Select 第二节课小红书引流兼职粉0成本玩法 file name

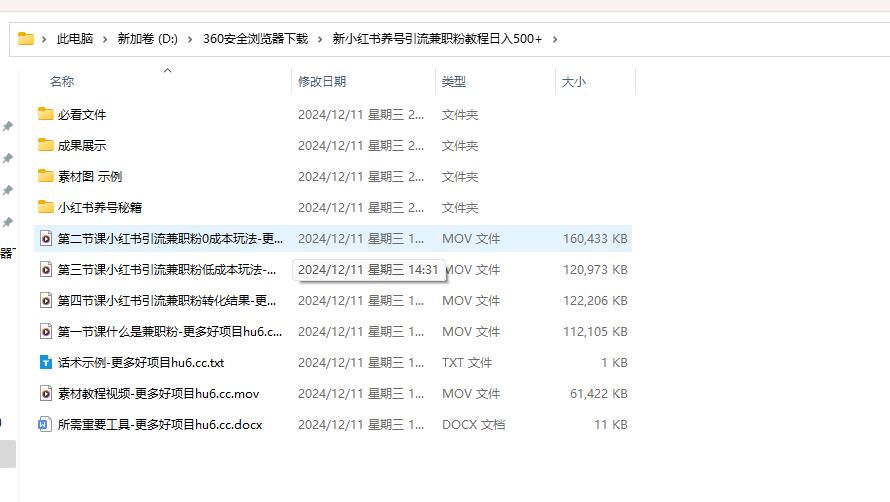[170, 239]
